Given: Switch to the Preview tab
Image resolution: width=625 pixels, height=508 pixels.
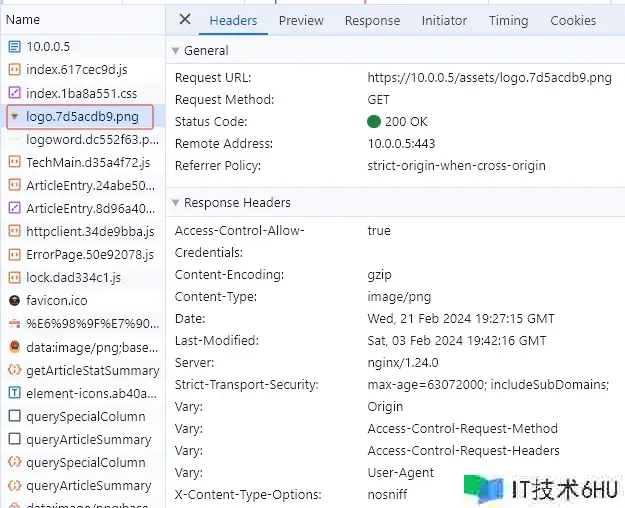Looking at the screenshot, I should pyautogui.click(x=301, y=20).
